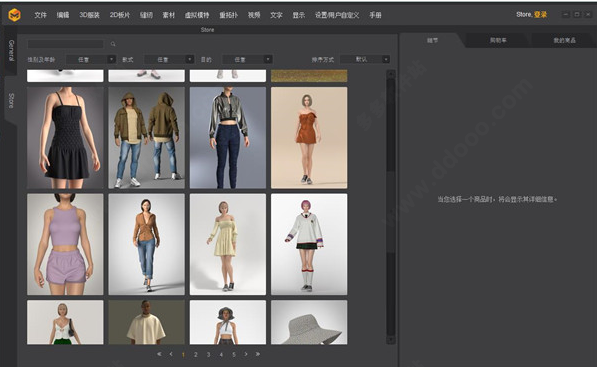The height and width of the screenshot is (367, 597).
Task: Go to page 3 of store results
Action: tap(208, 354)
